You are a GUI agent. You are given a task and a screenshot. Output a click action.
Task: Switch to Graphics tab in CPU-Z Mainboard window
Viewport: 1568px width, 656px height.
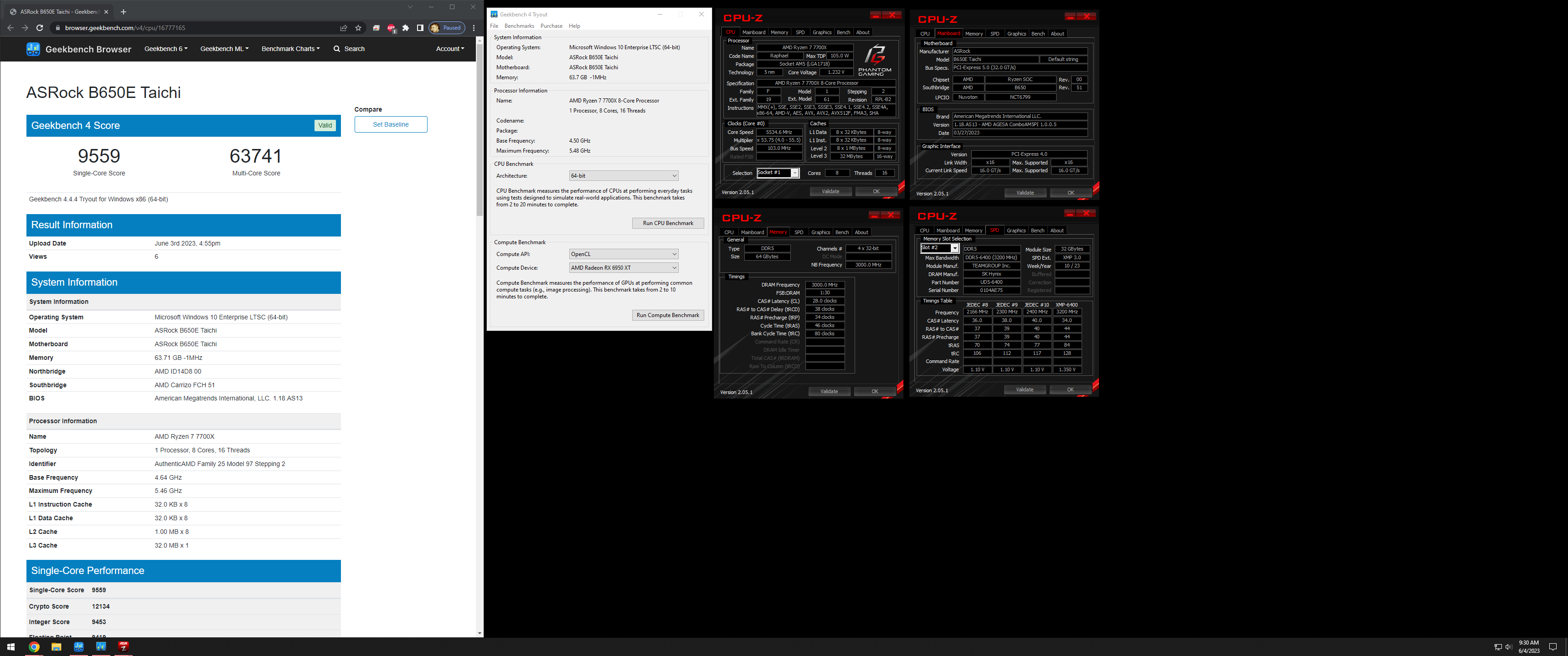1016,34
